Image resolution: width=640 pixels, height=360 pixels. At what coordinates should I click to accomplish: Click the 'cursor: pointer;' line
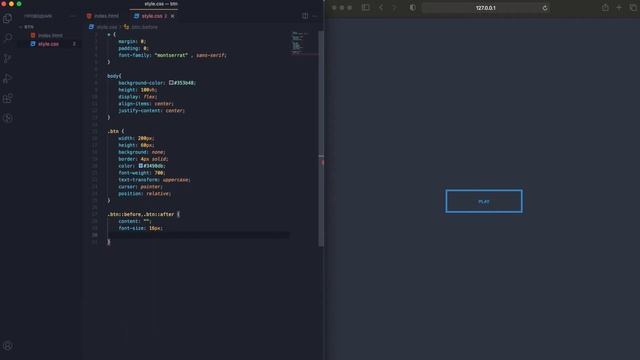[140, 187]
